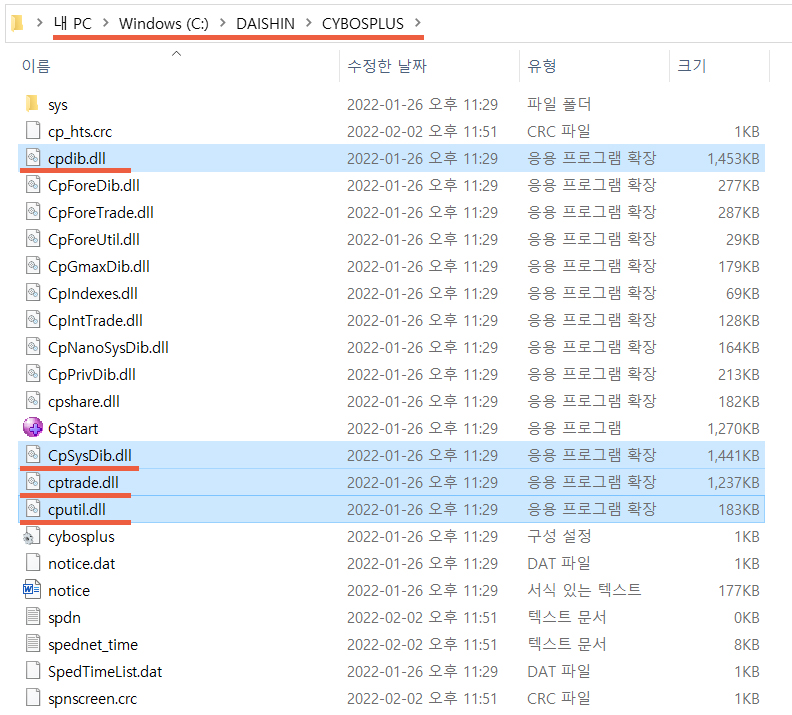Click the spednet_time text document icon
This screenshot has height=715, width=792.
click(33, 644)
